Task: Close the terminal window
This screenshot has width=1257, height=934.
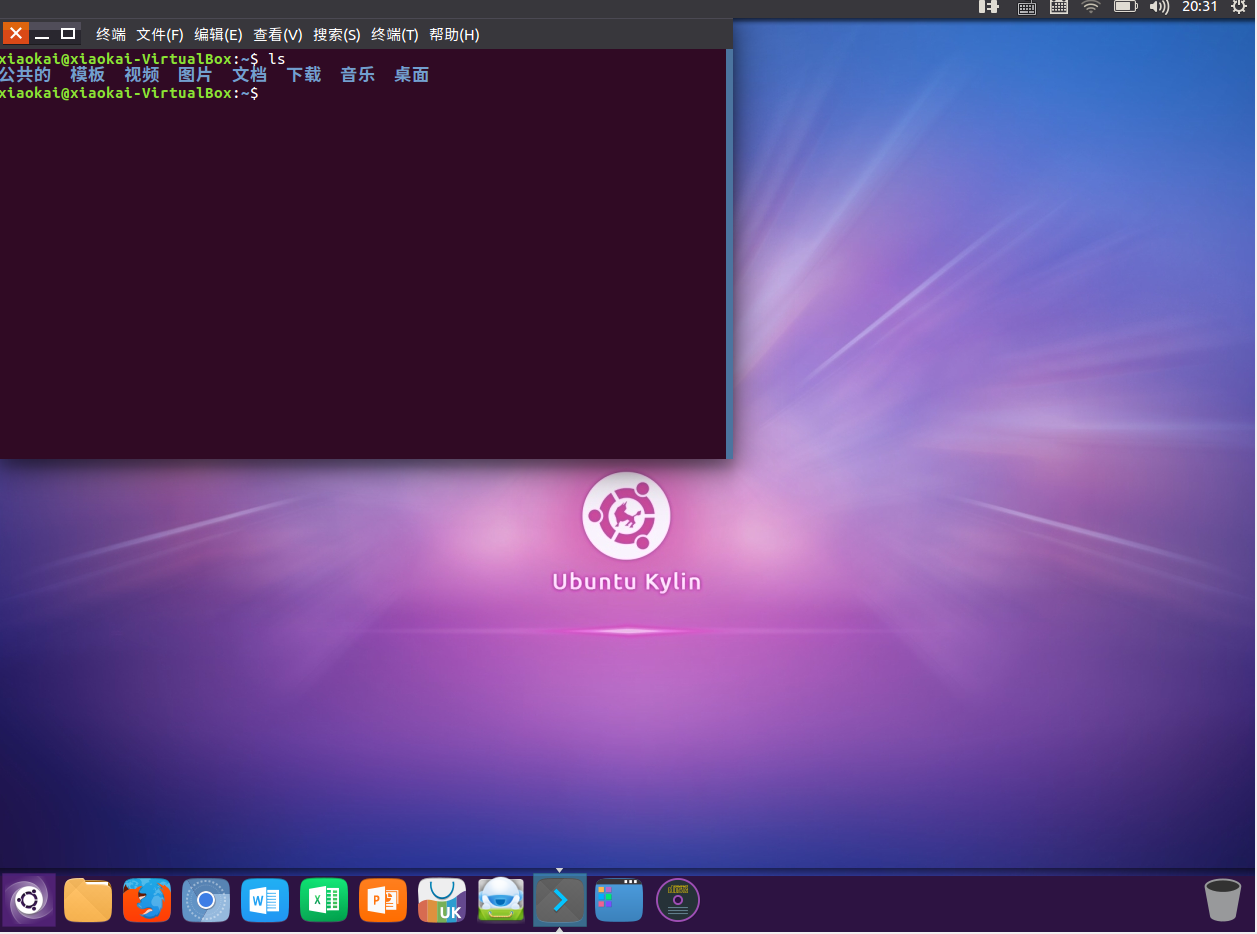Action: [x=16, y=33]
